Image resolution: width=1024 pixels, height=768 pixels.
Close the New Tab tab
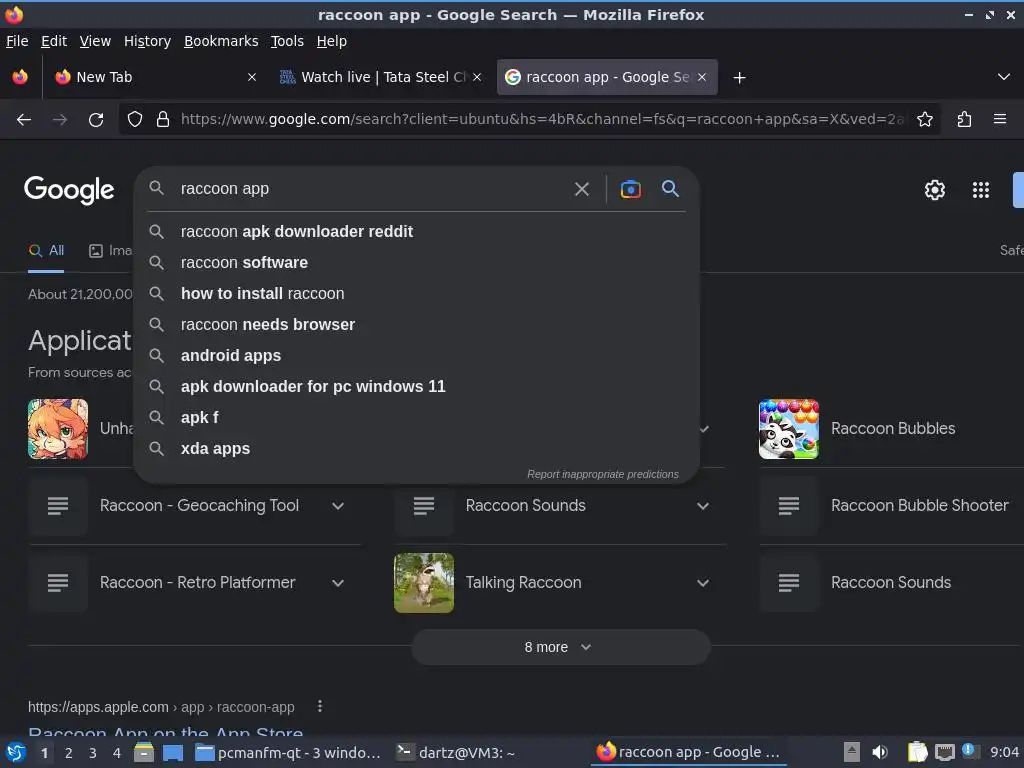(251, 77)
